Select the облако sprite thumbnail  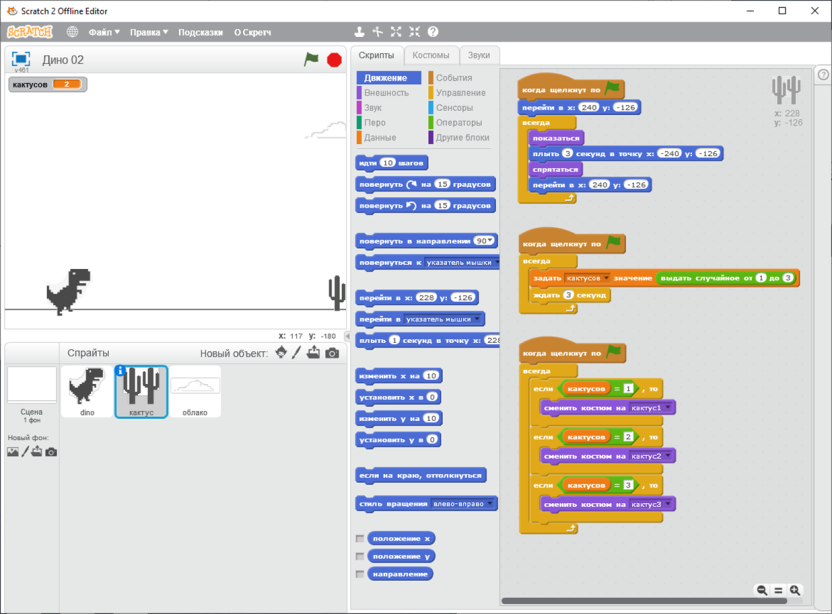click(195, 391)
